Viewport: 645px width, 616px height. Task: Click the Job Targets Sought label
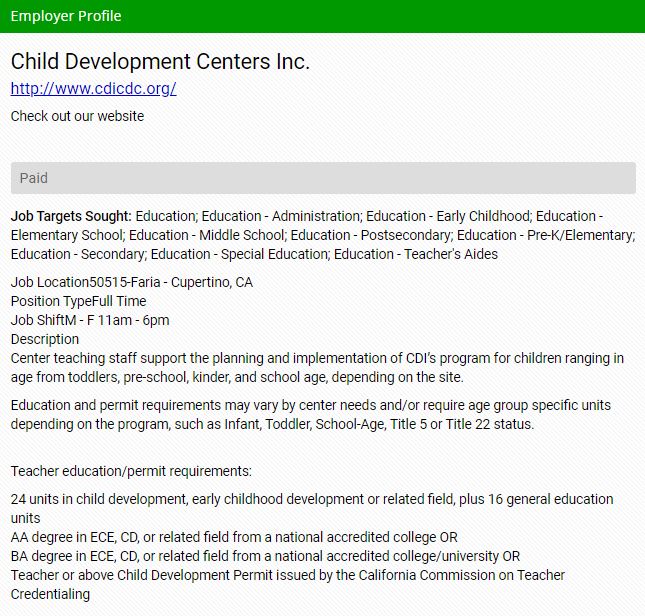[71, 216]
